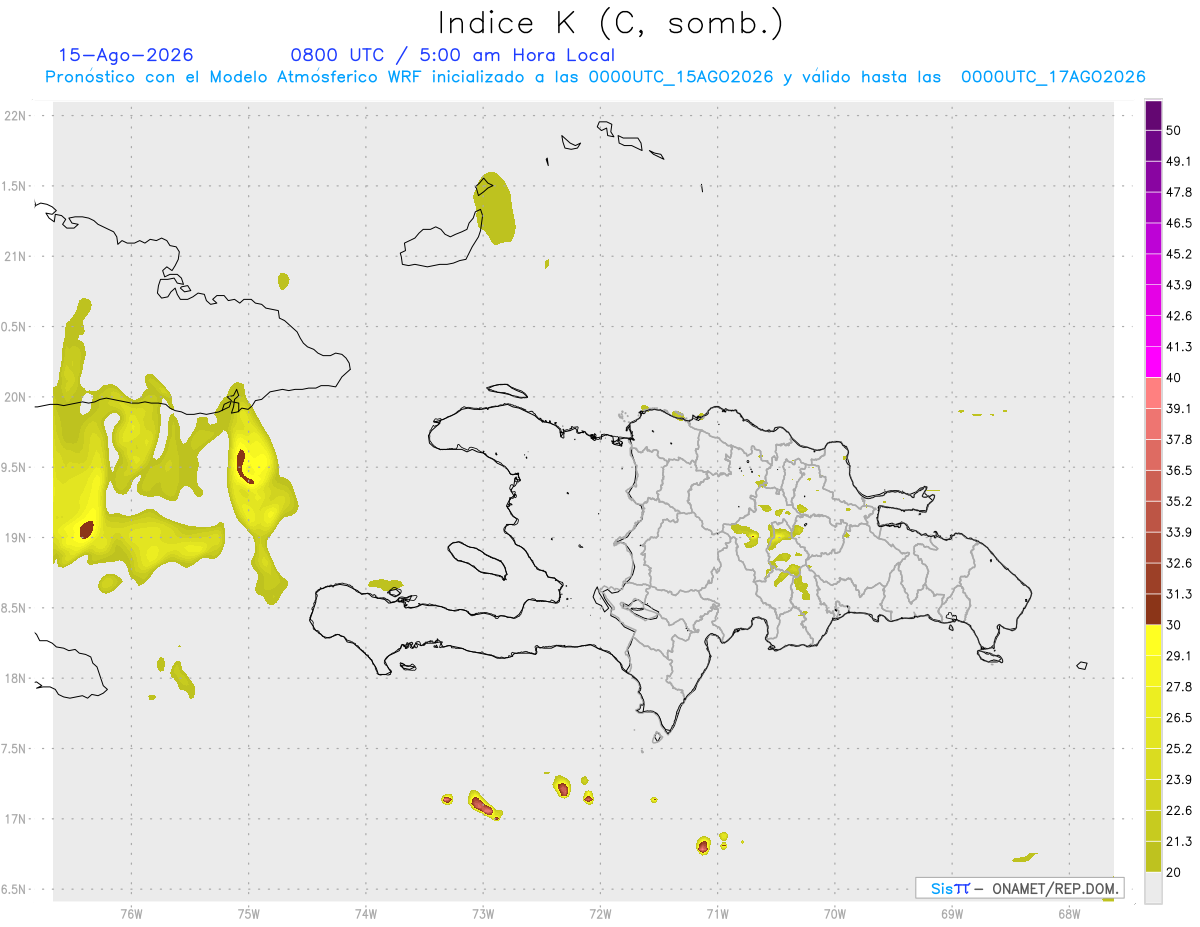Click the legend value 40
The image size is (1200, 927).
point(1174,378)
